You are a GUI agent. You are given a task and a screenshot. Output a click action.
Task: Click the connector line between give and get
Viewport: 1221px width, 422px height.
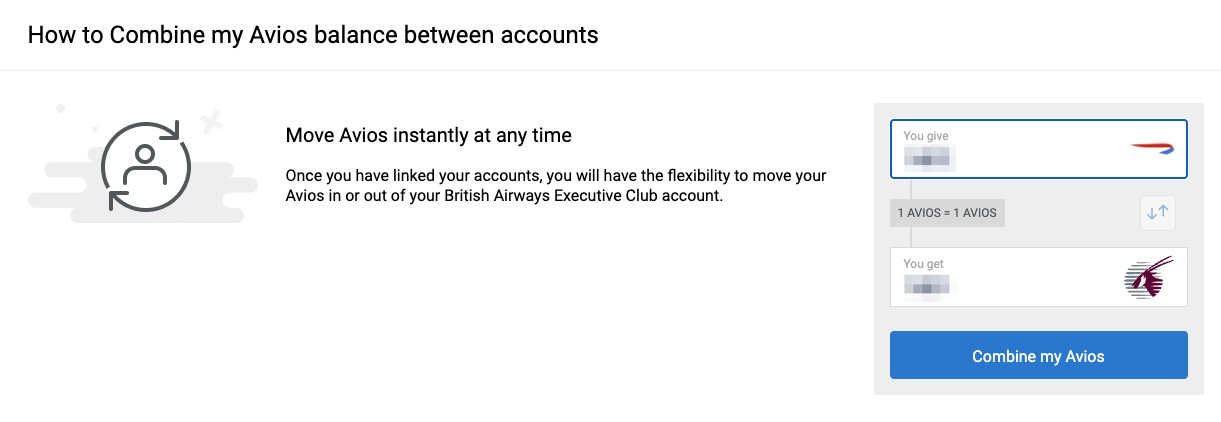pos(911,190)
